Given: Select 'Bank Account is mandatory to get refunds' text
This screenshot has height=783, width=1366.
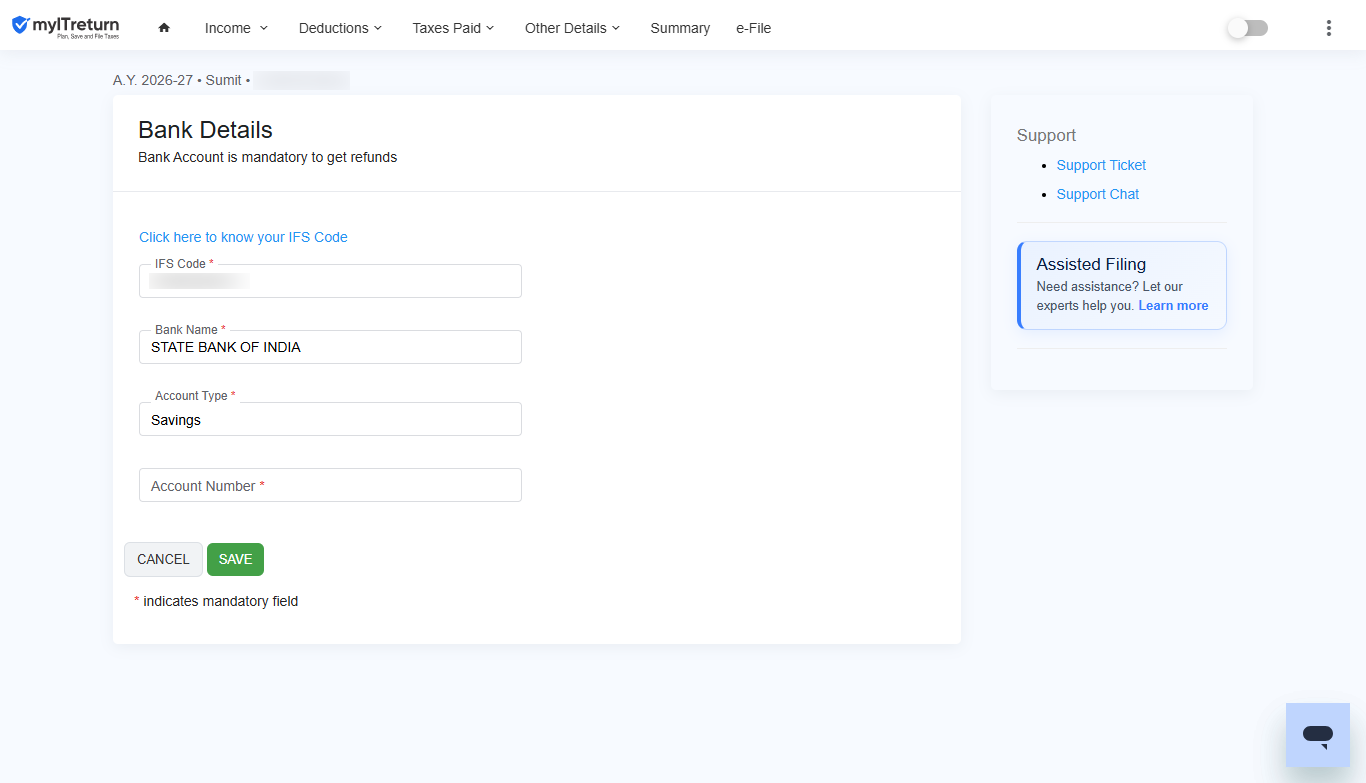Looking at the screenshot, I should (267, 157).
